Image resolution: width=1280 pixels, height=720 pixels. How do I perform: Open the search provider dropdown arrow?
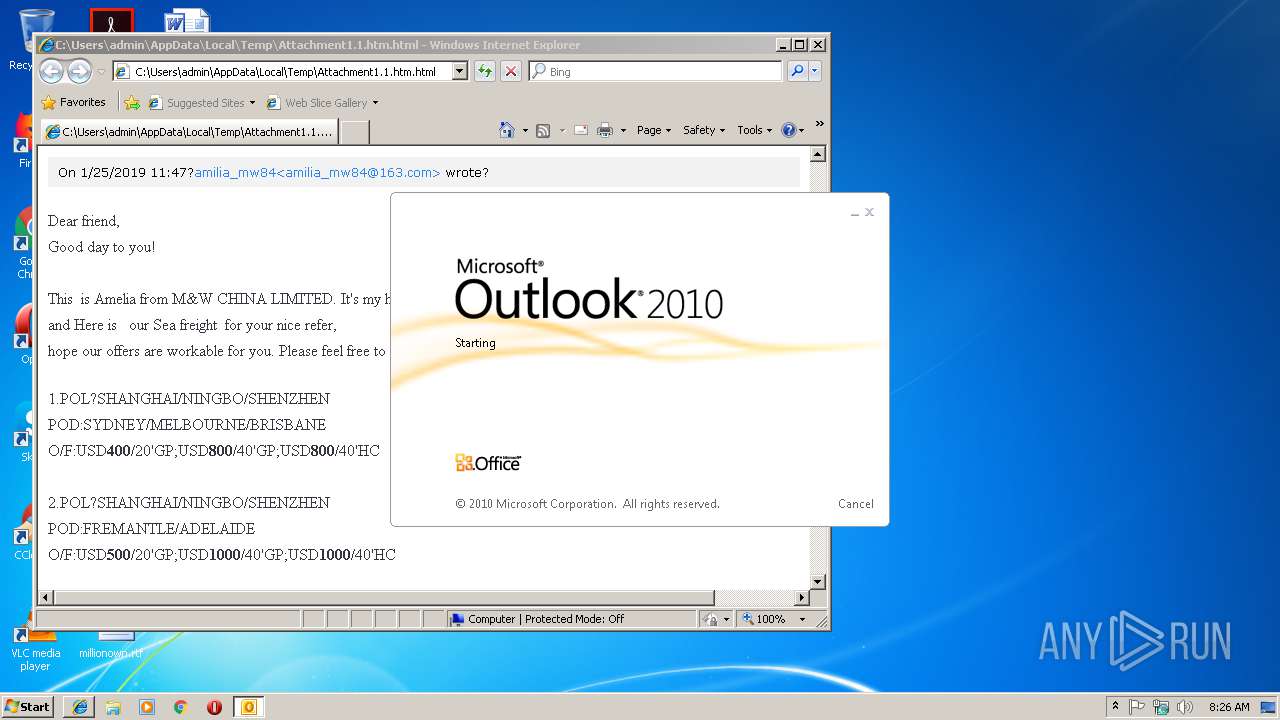point(815,71)
